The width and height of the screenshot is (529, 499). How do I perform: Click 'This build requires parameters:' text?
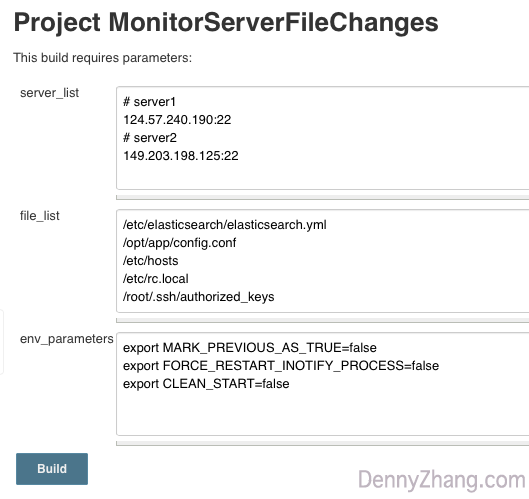[103, 58]
